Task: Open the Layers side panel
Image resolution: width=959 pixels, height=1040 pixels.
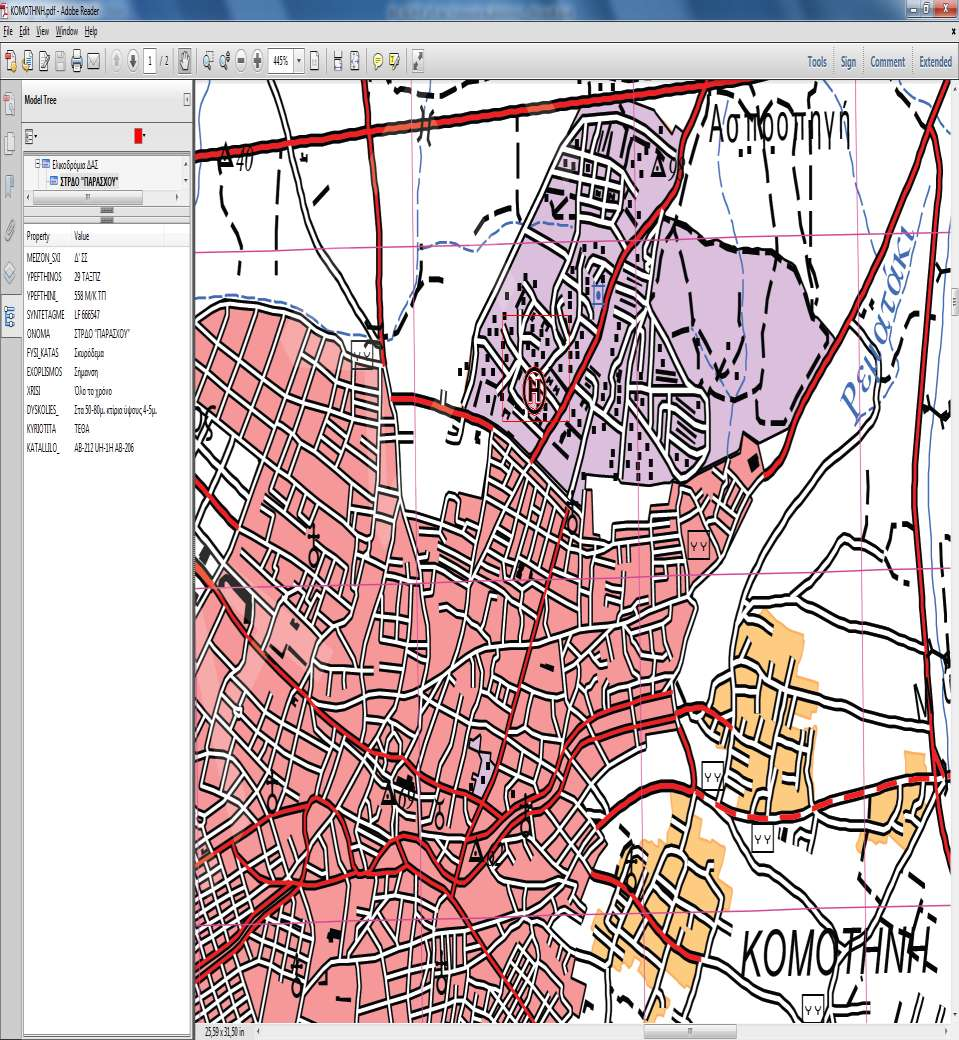Action: click(x=9, y=273)
